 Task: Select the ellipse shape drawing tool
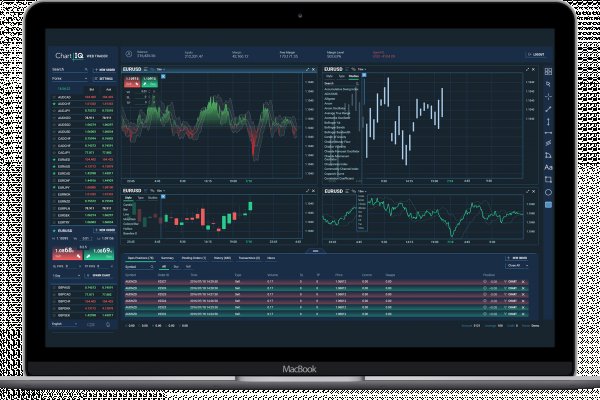pyautogui.click(x=548, y=191)
